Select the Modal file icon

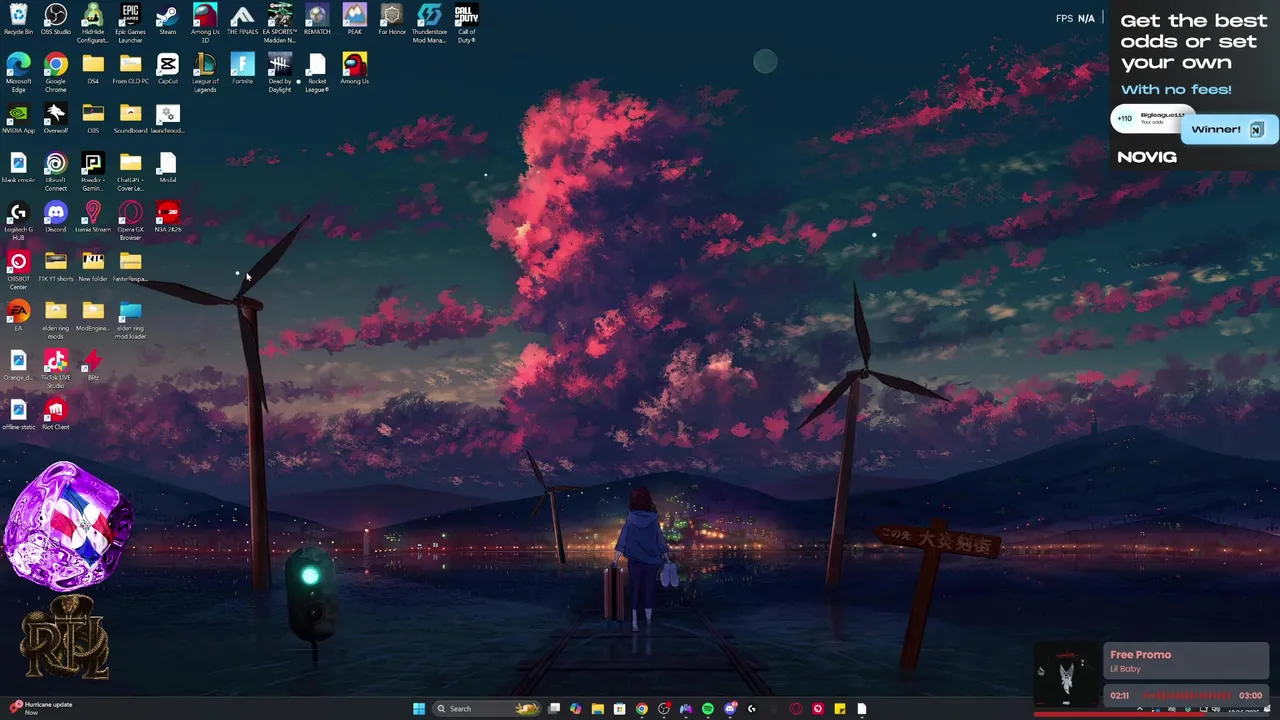click(168, 168)
